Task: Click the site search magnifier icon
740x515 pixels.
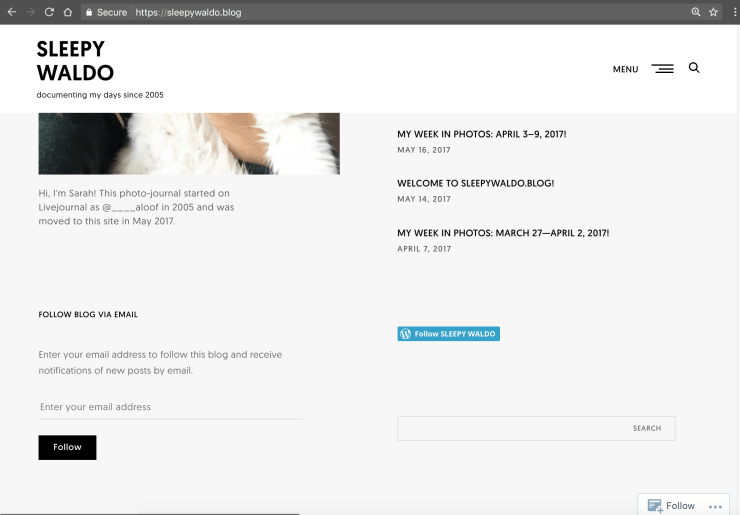Action: tap(694, 68)
